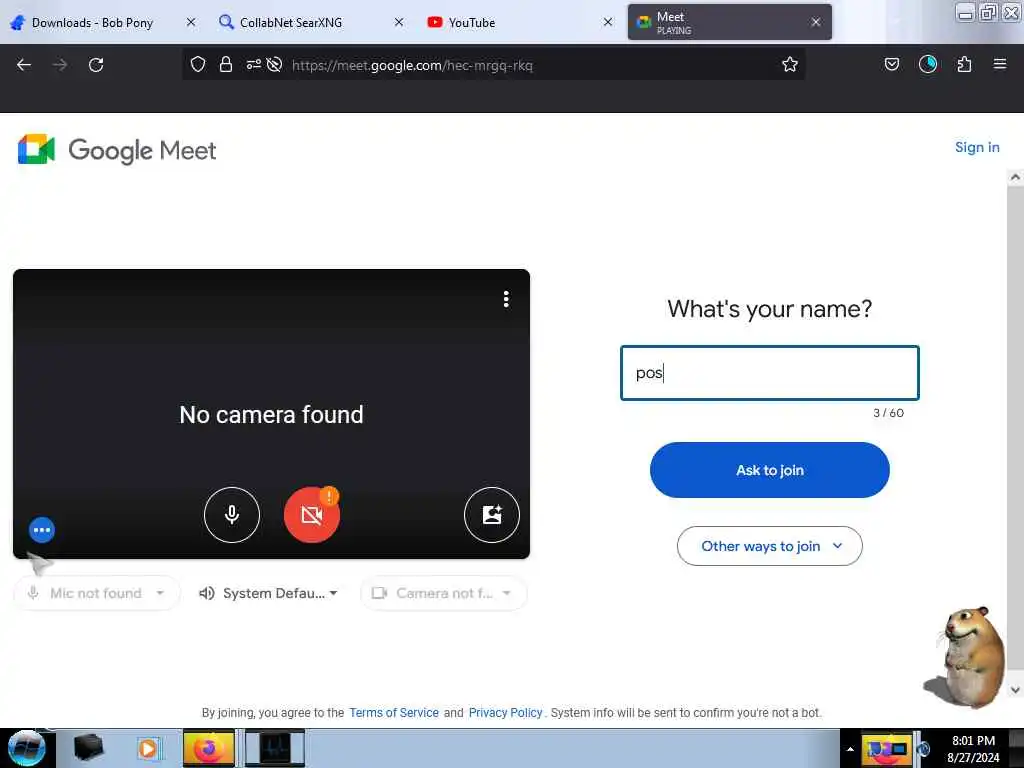Expand the System Default speaker dropdown
Viewport: 1024px width, 768px height.
coord(268,593)
